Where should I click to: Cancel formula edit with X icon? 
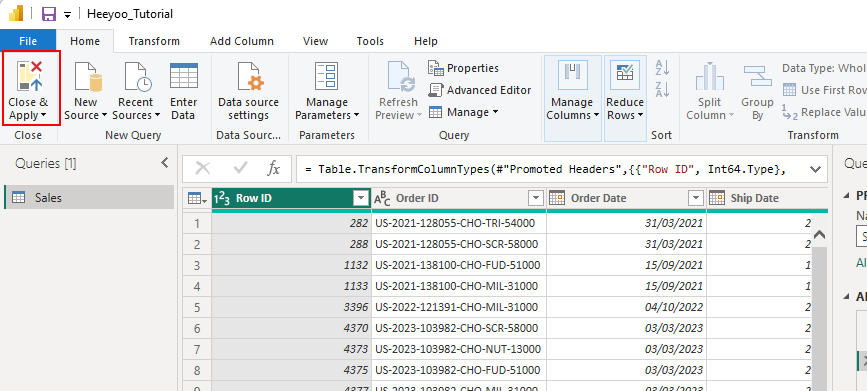coord(203,169)
